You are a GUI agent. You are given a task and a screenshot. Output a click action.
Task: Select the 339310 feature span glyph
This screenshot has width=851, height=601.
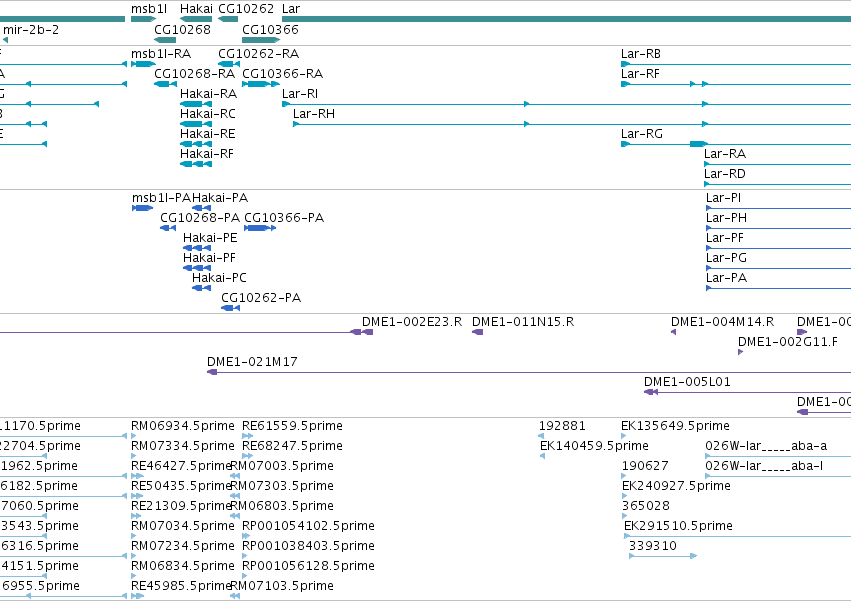[x=663, y=556]
